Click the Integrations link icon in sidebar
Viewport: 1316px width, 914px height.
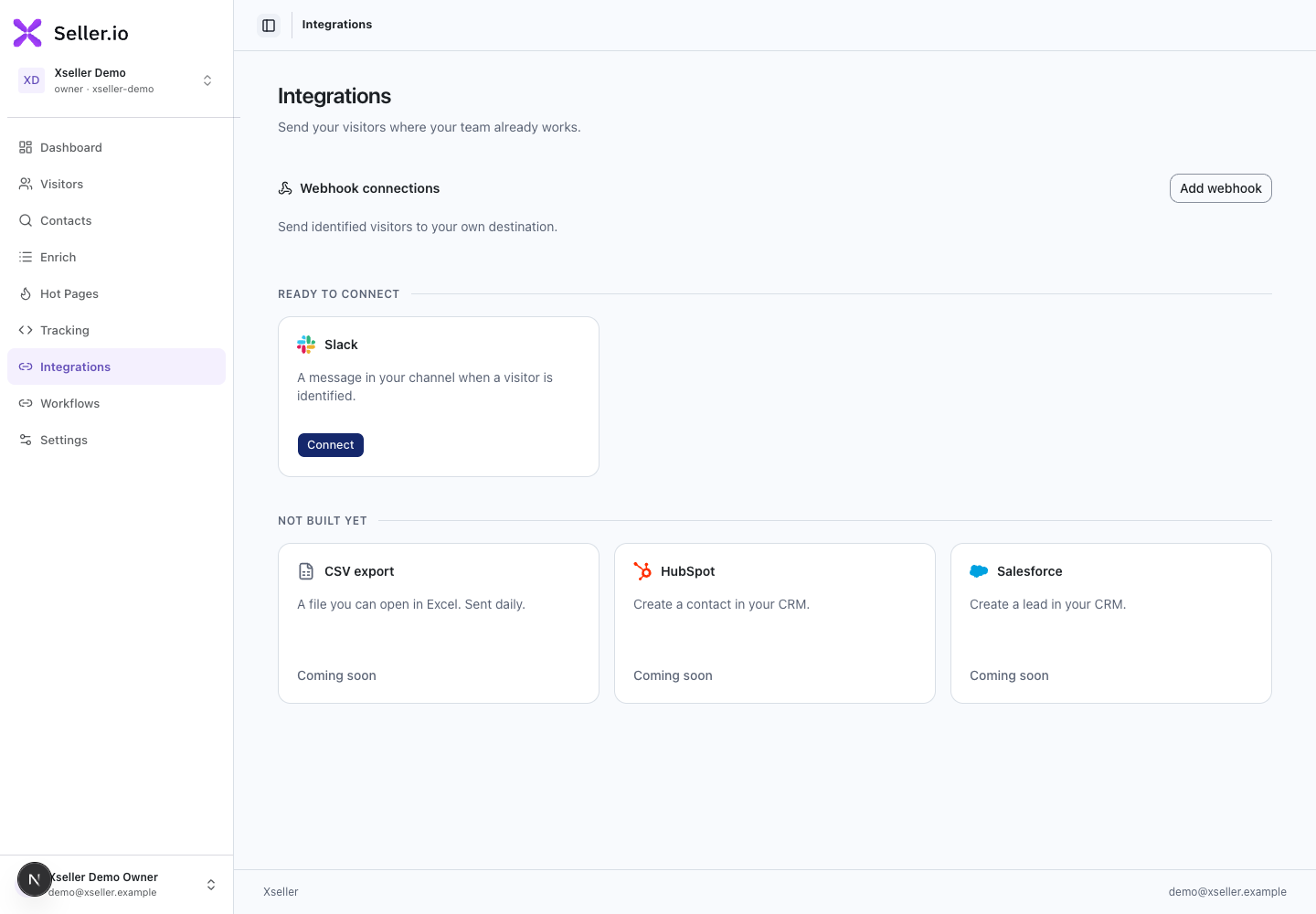click(x=26, y=367)
